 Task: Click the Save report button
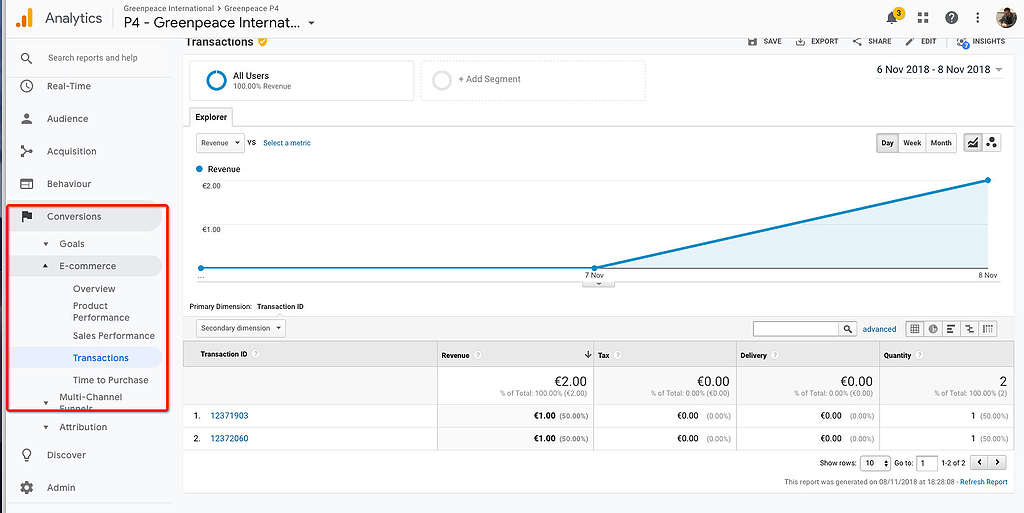point(765,41)
